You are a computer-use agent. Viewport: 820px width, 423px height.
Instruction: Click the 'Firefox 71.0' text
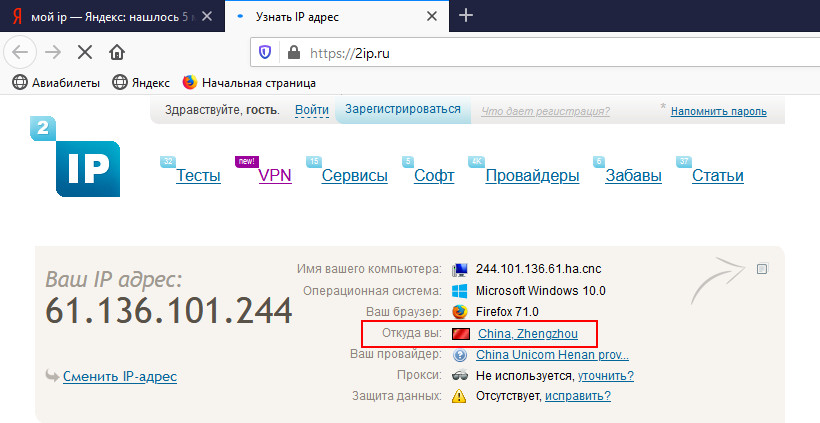tap(507, 312)
